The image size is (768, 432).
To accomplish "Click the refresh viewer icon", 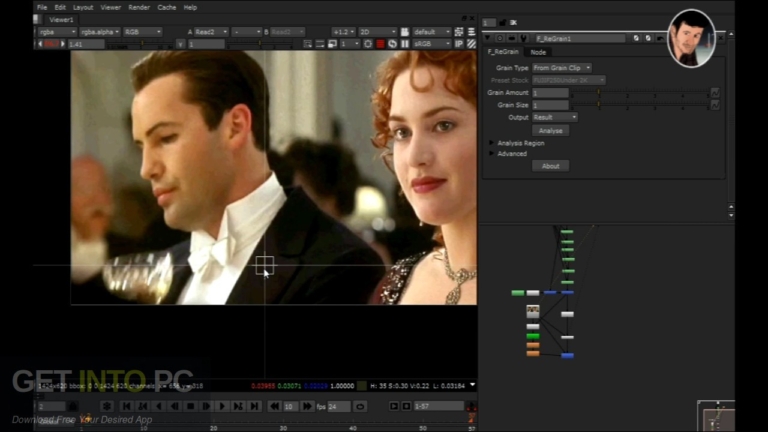I will tap(393, 44).
